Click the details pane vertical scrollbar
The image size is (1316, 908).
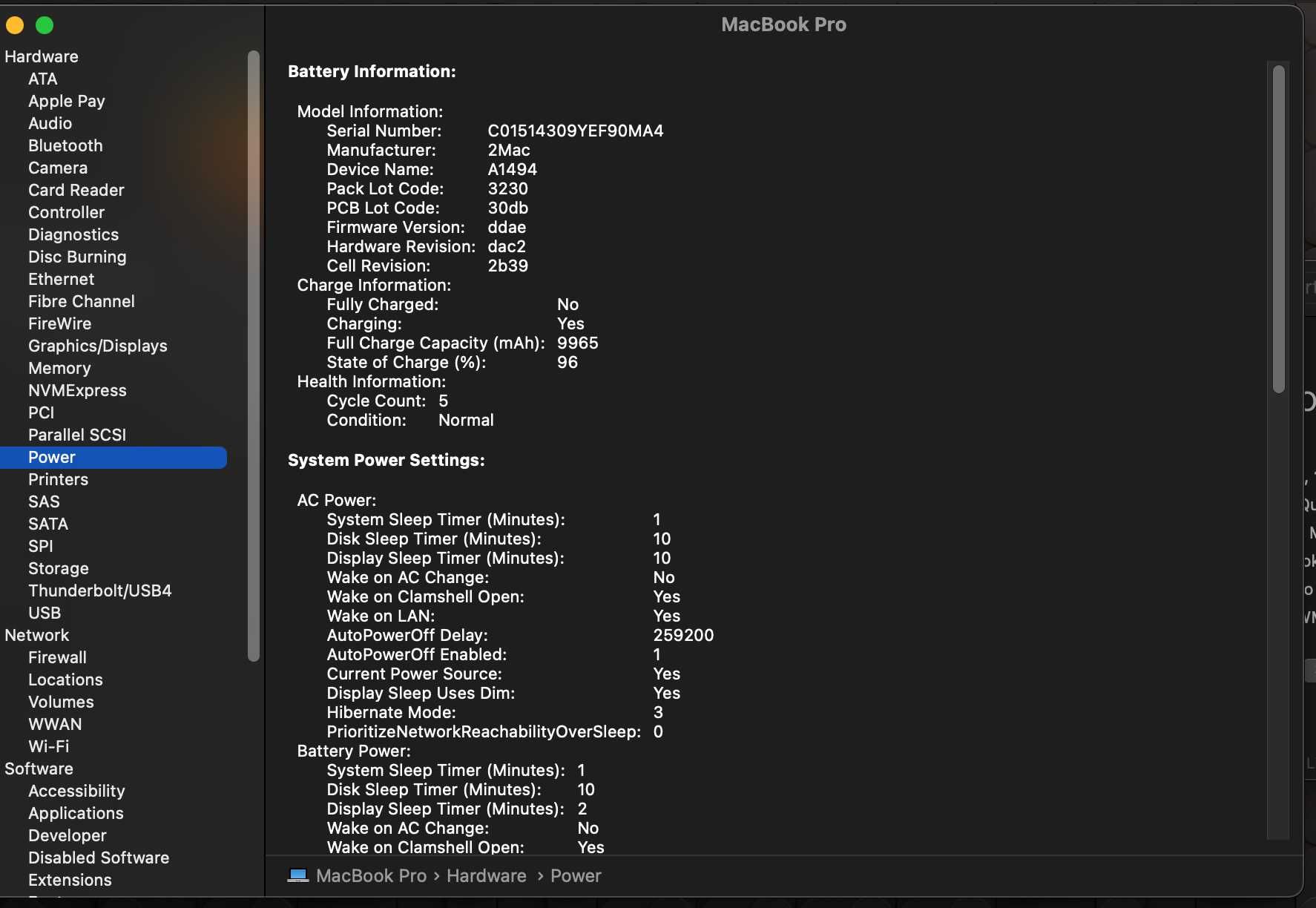[x=1278, y=229]
